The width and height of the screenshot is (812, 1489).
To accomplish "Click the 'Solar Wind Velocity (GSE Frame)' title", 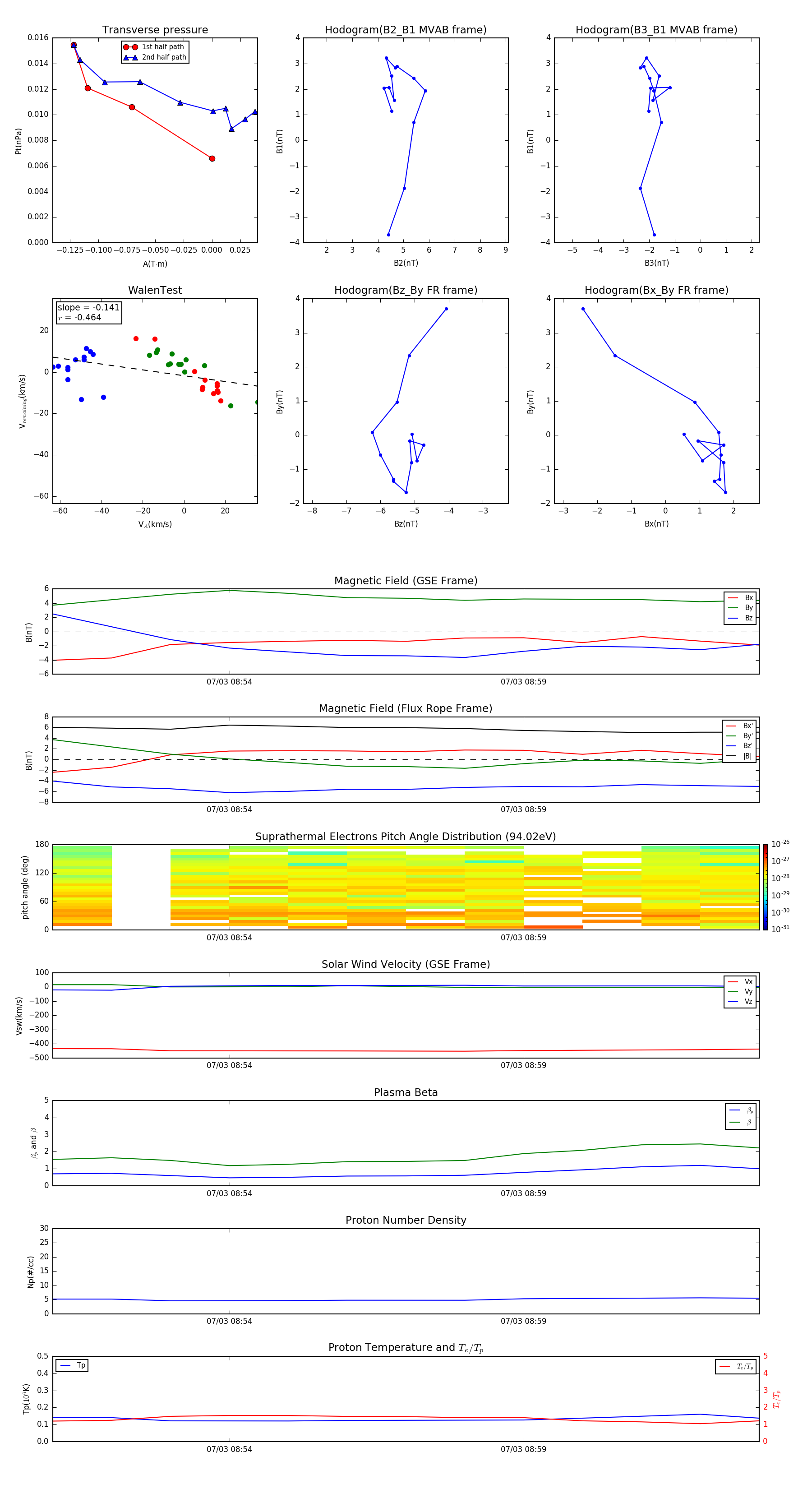I will pyautogui.click(x=406, y=964).
